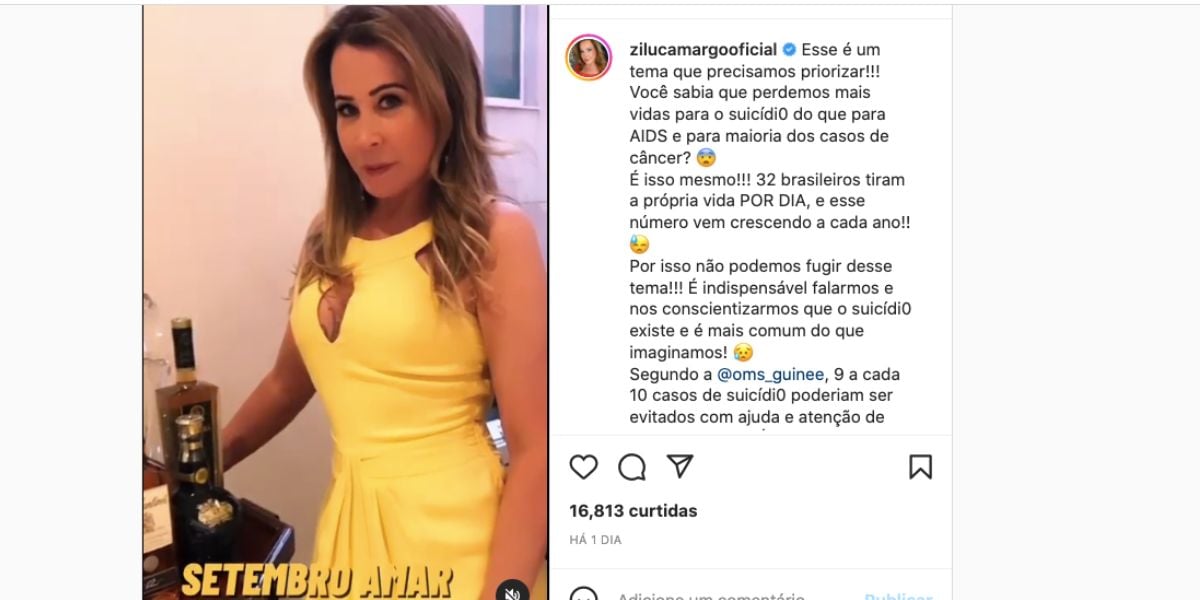The image size is (1200, 600).
Task: Like the post with the heart icon
Action: (x=583, y=466)
